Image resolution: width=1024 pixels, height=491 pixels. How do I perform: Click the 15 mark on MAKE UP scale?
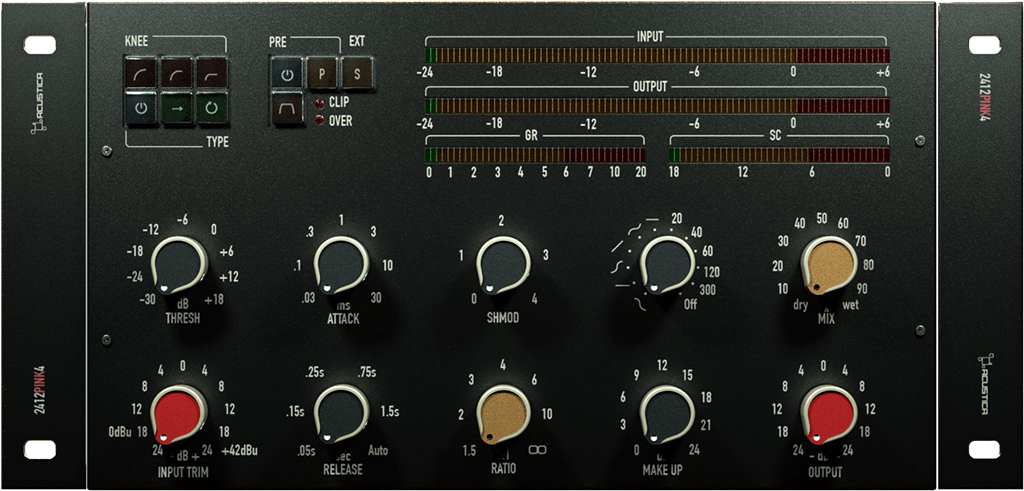687,374
